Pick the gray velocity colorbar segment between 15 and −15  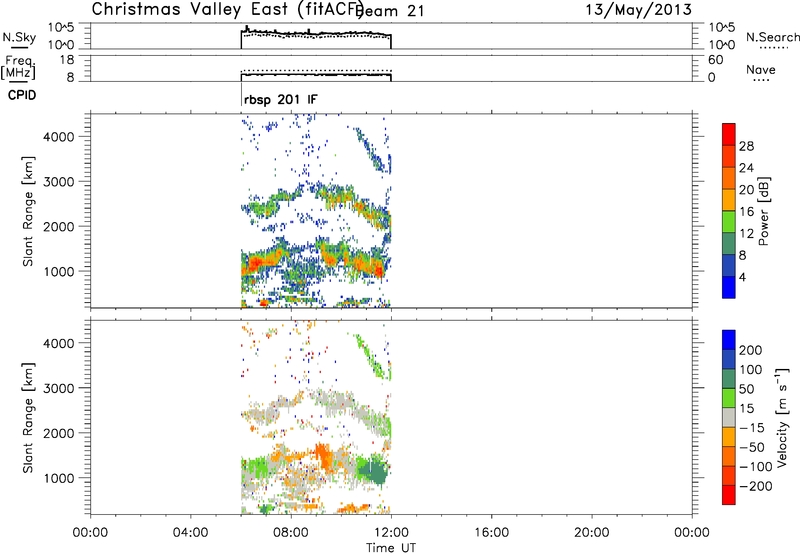click(729, 417)
